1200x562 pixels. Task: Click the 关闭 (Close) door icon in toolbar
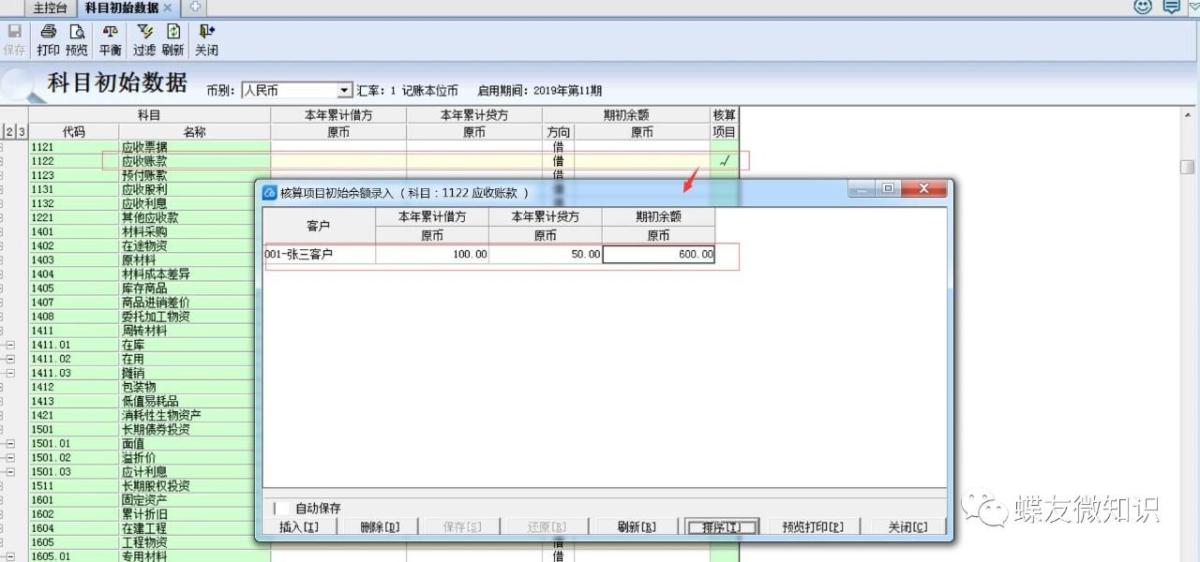(x=206, y=39)
